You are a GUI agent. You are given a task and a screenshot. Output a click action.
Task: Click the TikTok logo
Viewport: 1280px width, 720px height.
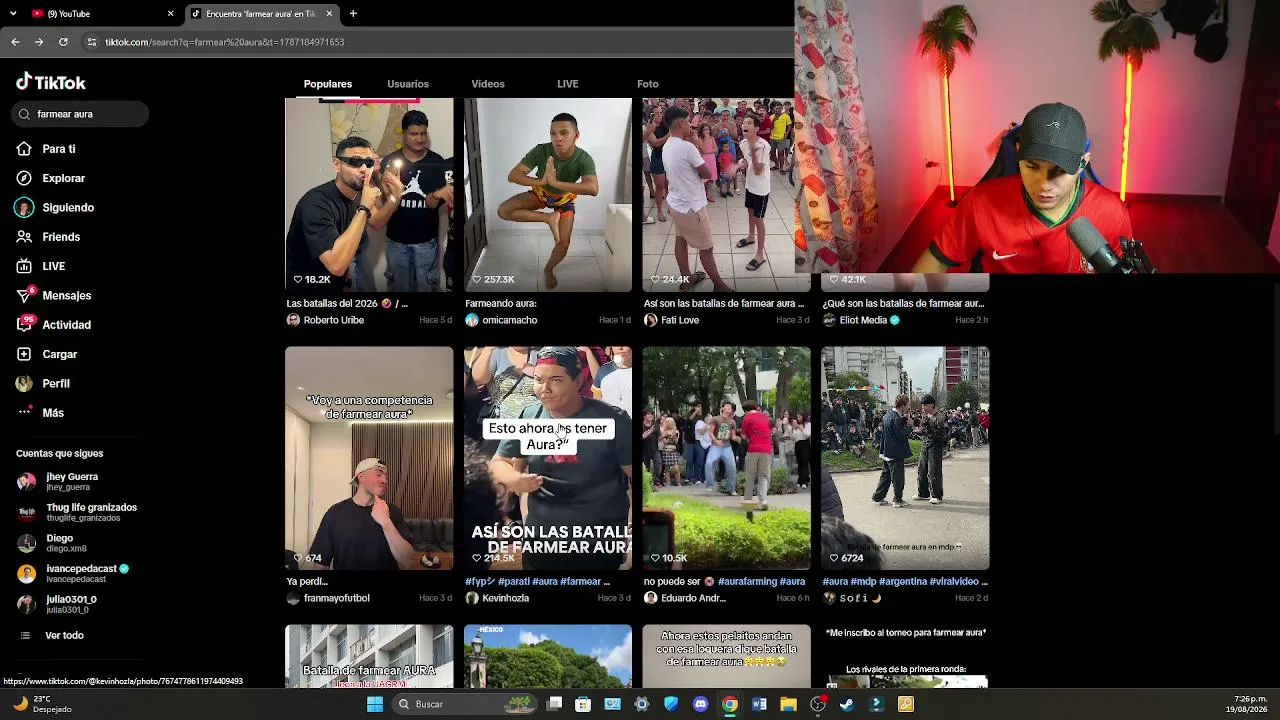pos(51,83)
